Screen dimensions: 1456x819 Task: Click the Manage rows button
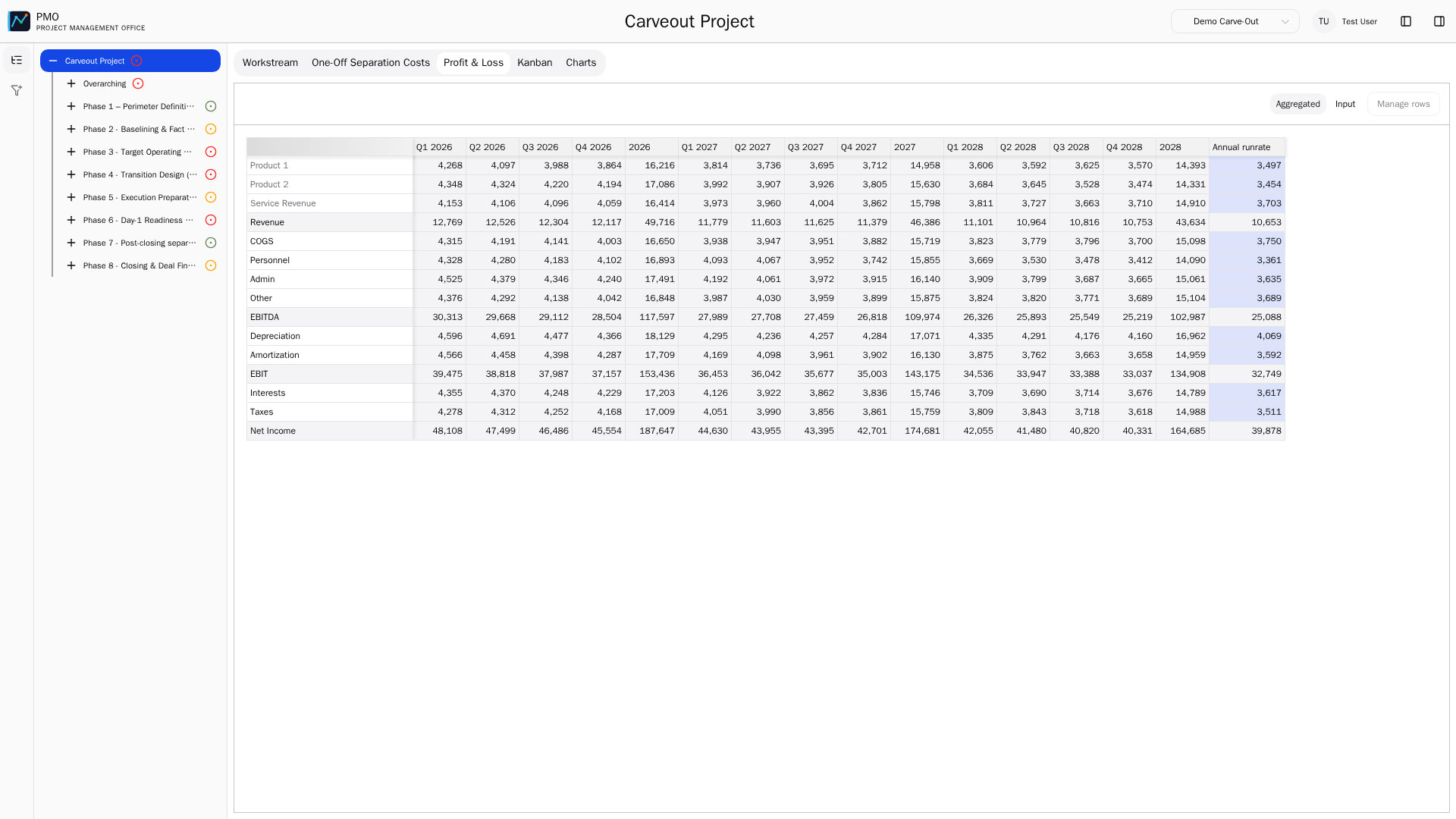[1403, 104]
